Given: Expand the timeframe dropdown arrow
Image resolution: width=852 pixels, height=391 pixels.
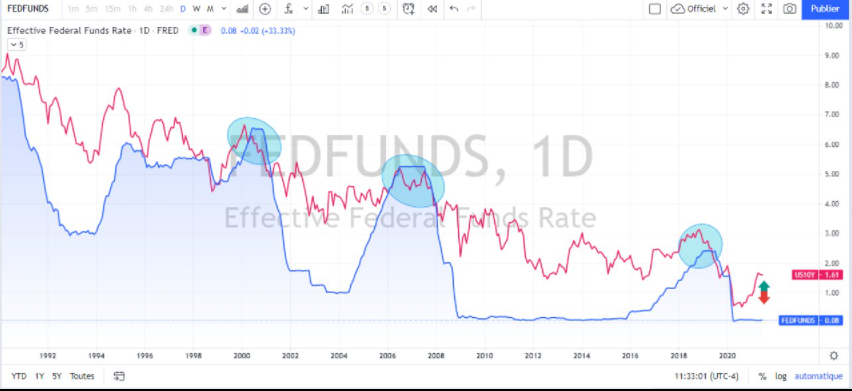Looking at the screenshot, I should point(223,9).
